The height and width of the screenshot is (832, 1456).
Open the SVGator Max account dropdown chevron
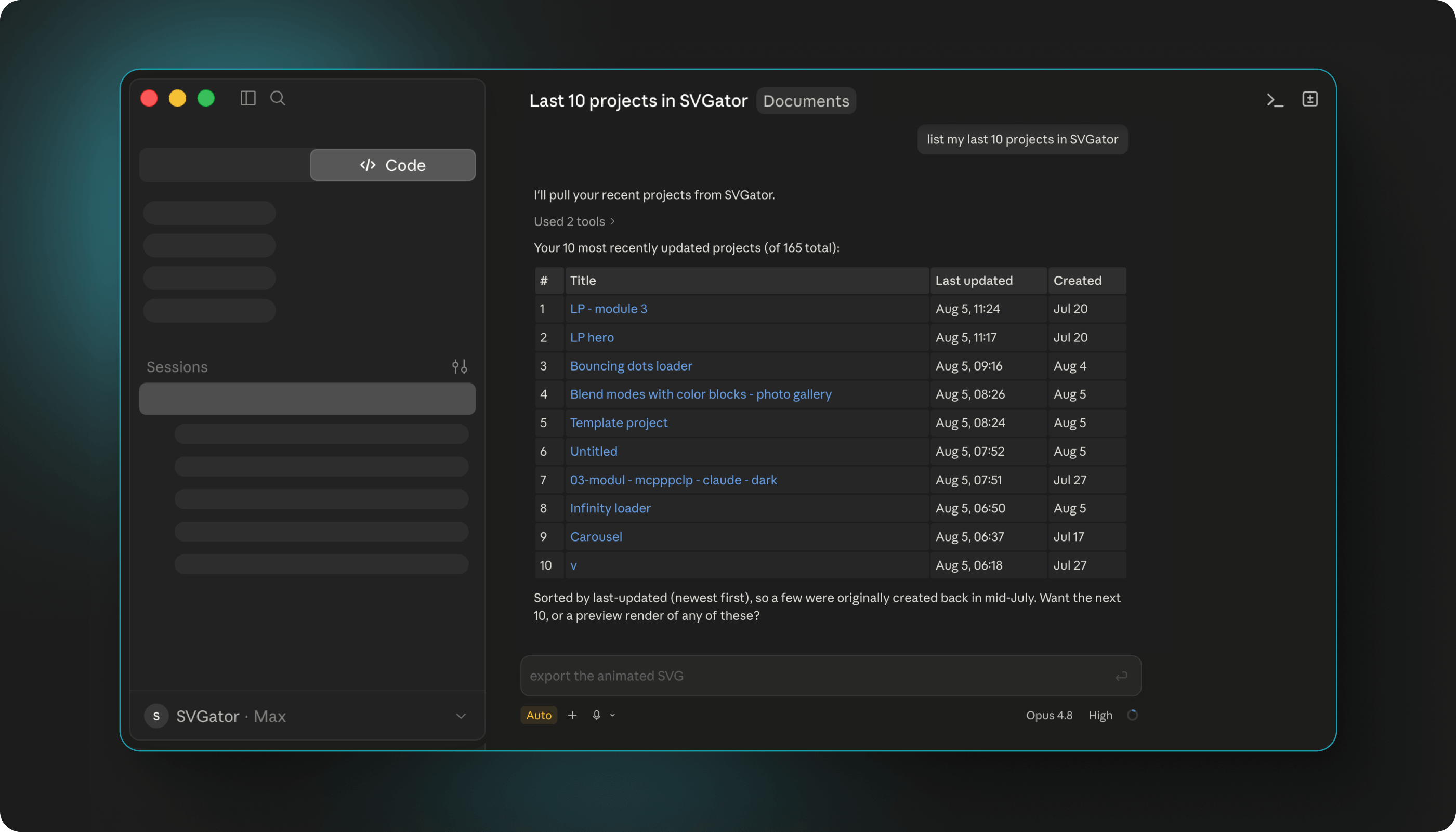pos(461,716)
